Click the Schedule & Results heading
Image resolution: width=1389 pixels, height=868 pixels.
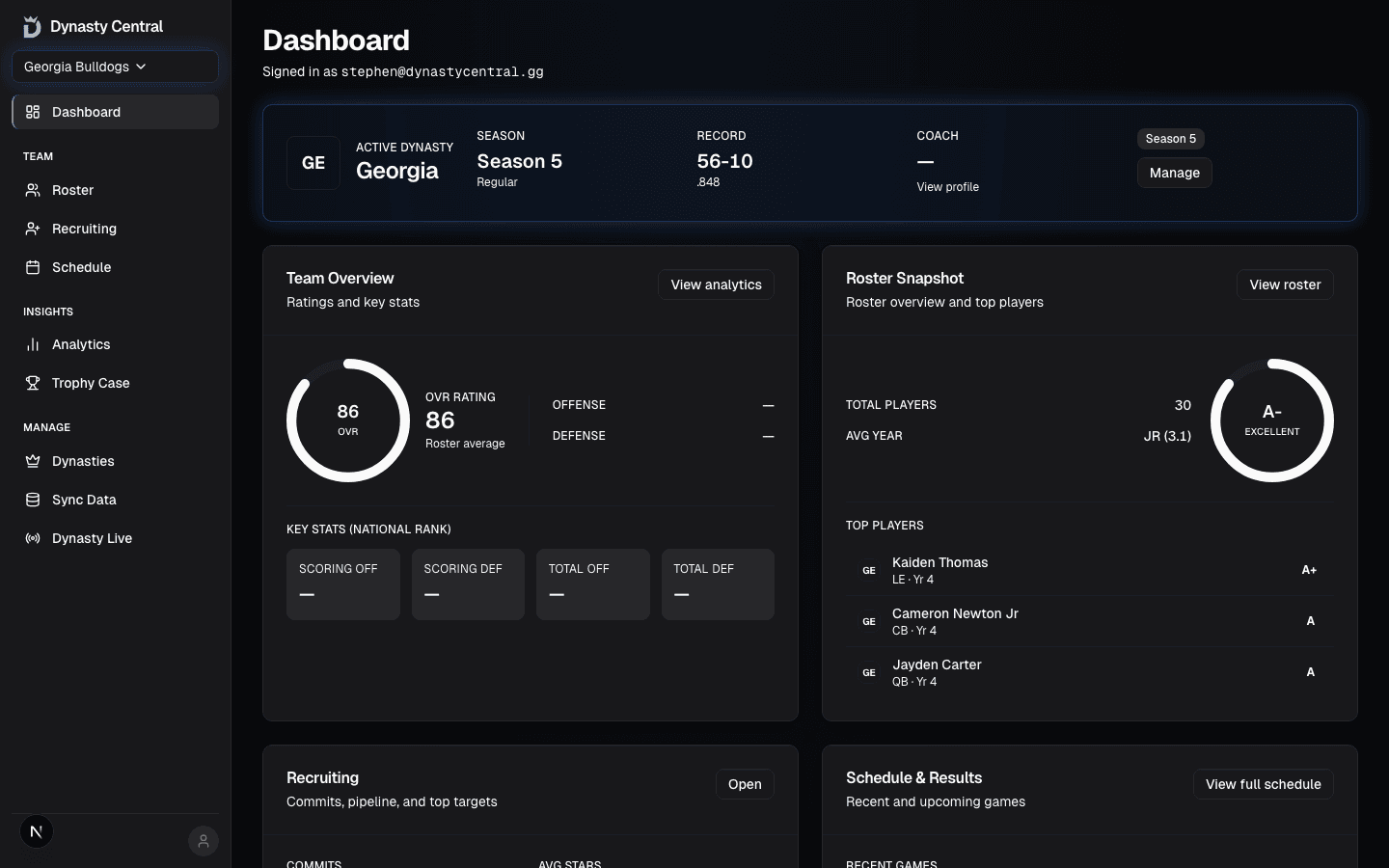pos(913,777)
